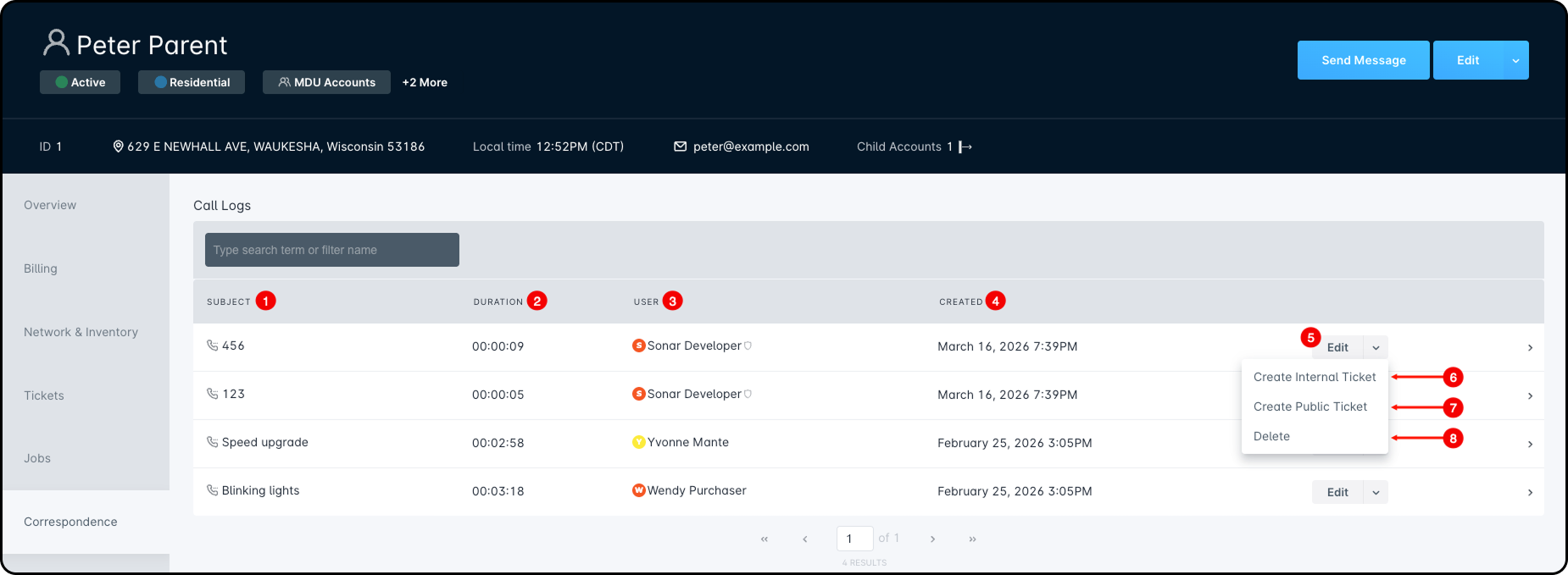This screenshot has height=575, width=1568.
Task: Select Delete from the dropdown menu
Action: (x=1271, y=436)
